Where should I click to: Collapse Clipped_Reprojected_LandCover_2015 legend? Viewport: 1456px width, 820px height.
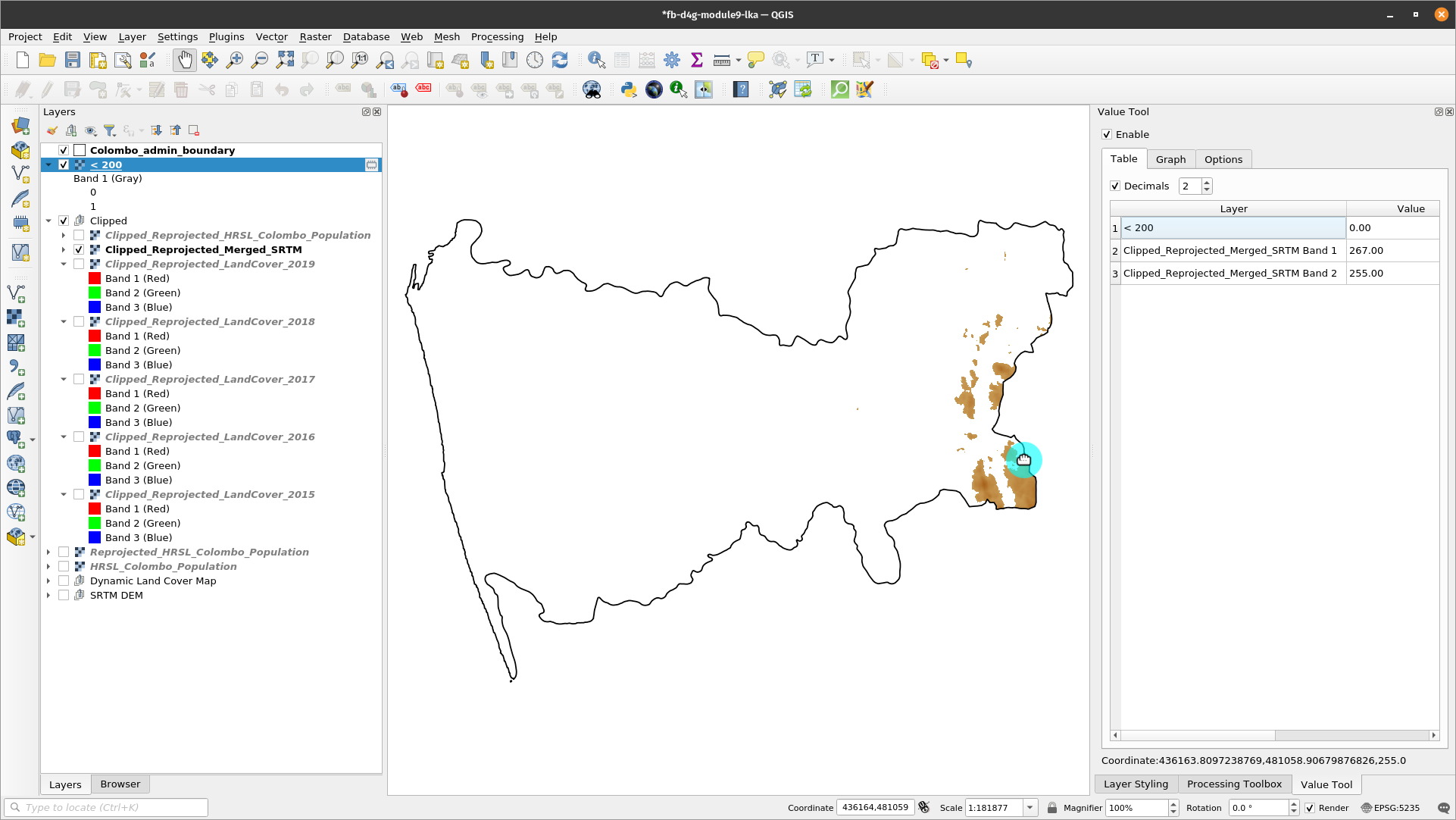[x=64, y=495]
